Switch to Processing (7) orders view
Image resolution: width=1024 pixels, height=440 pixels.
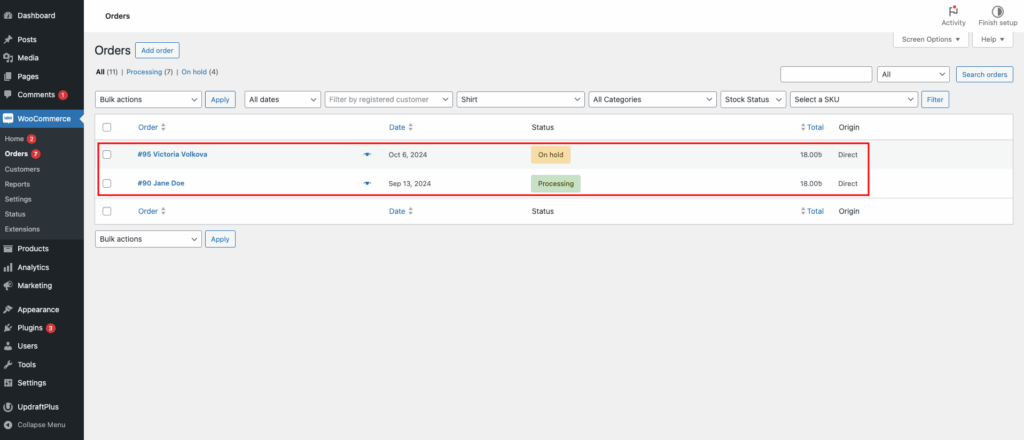(x=150, y=72)
